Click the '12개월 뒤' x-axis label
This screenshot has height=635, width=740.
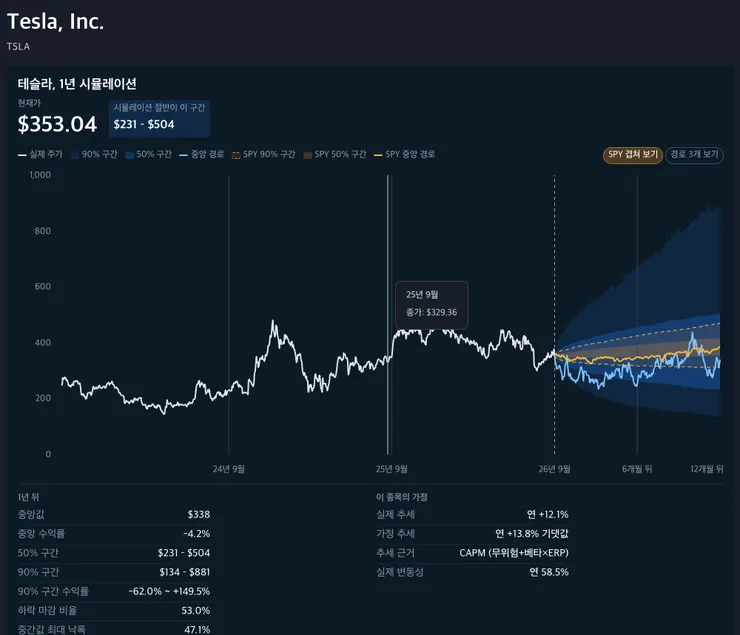pyautogui.click(x=706, y=469)
